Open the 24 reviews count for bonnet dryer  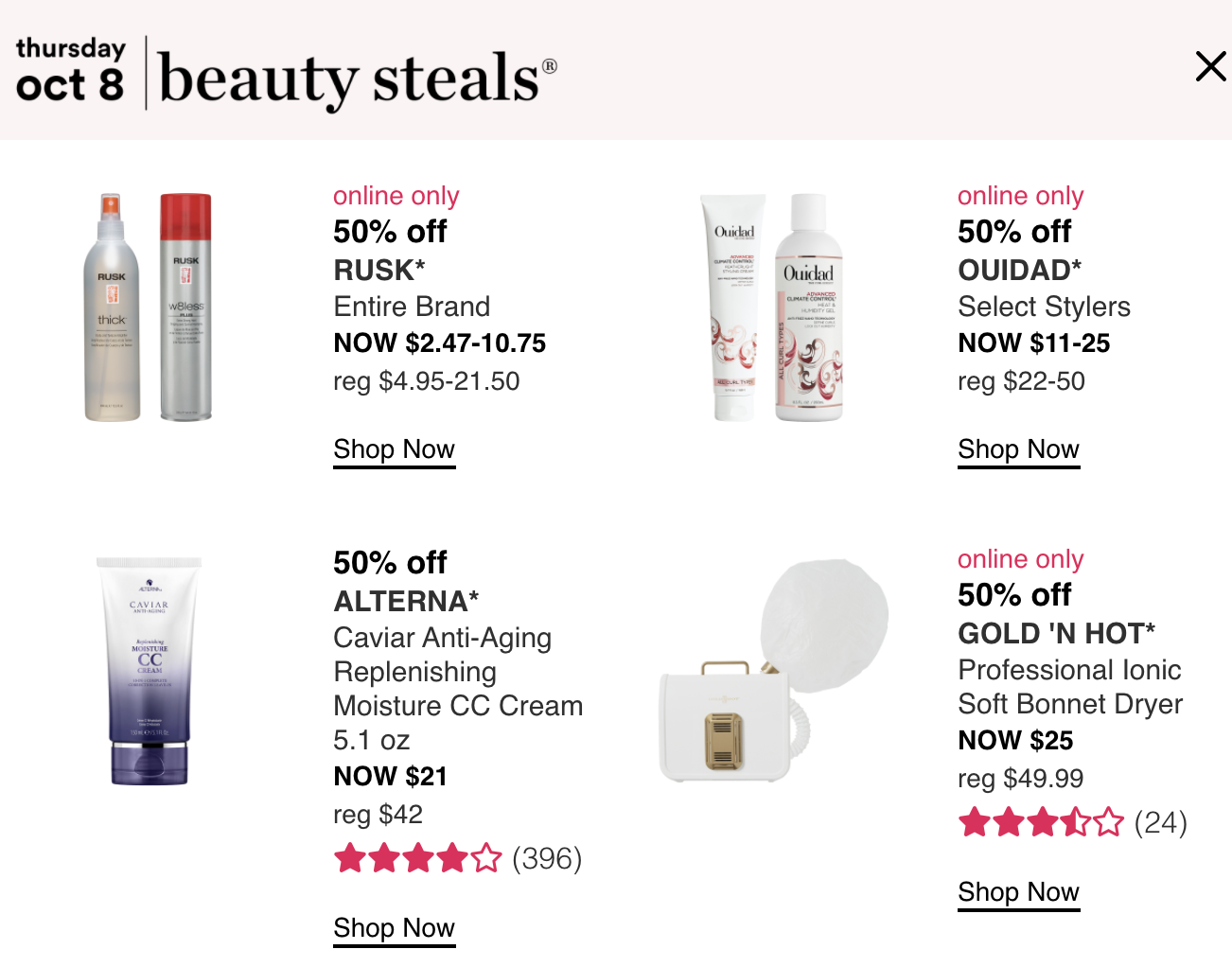[x=1160, y=822]
